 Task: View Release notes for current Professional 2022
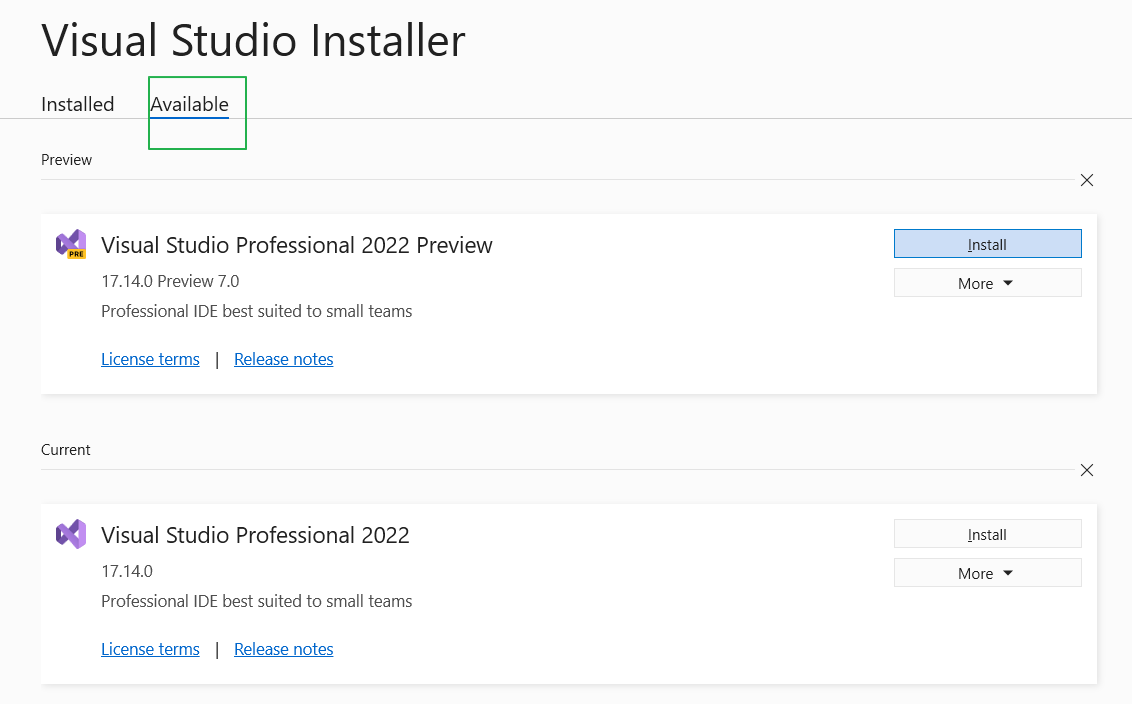[x=284, y=649]
